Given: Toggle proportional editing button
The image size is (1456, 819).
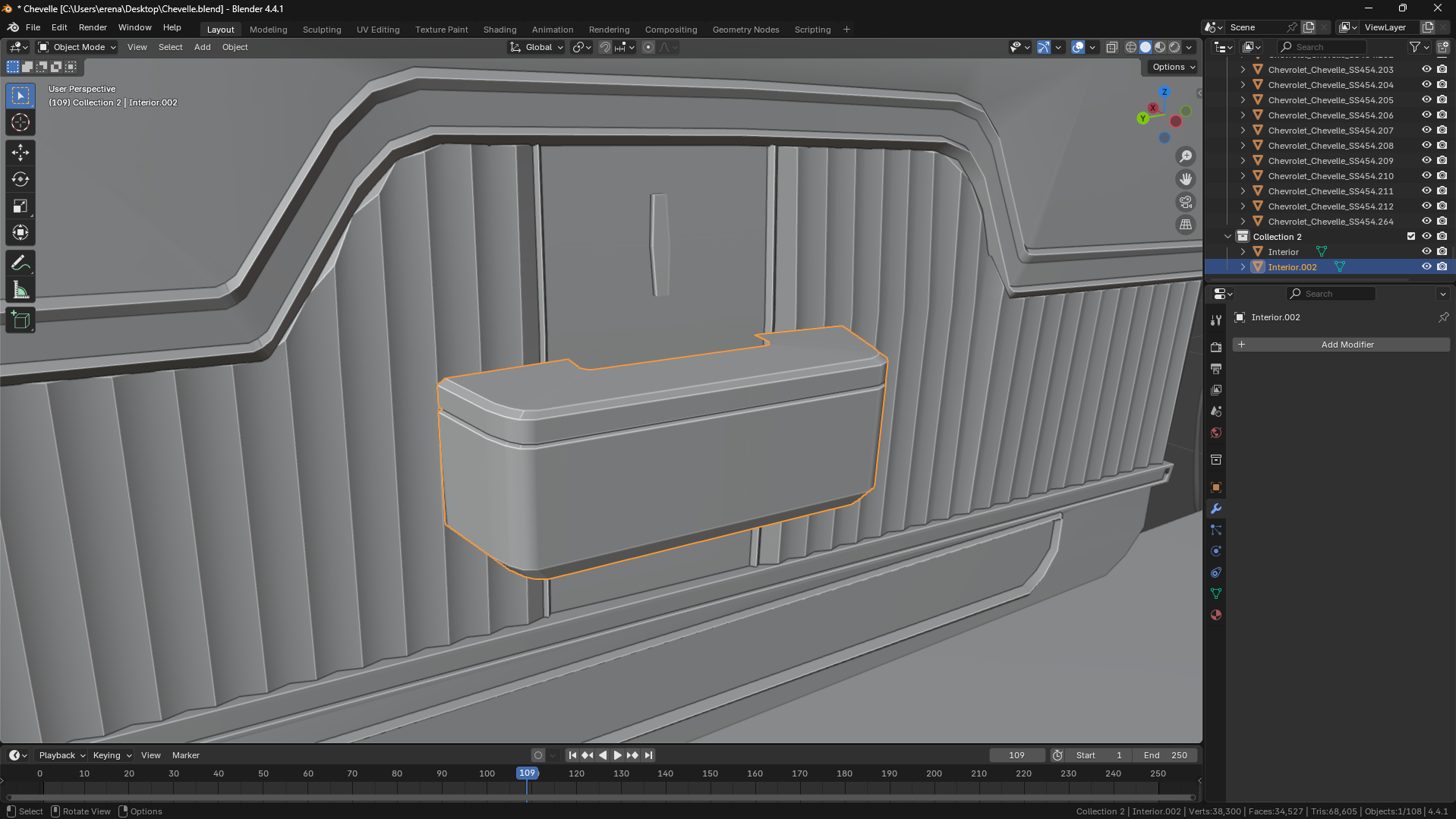Looking at the screenshot, I should click(x=648, y=47).
